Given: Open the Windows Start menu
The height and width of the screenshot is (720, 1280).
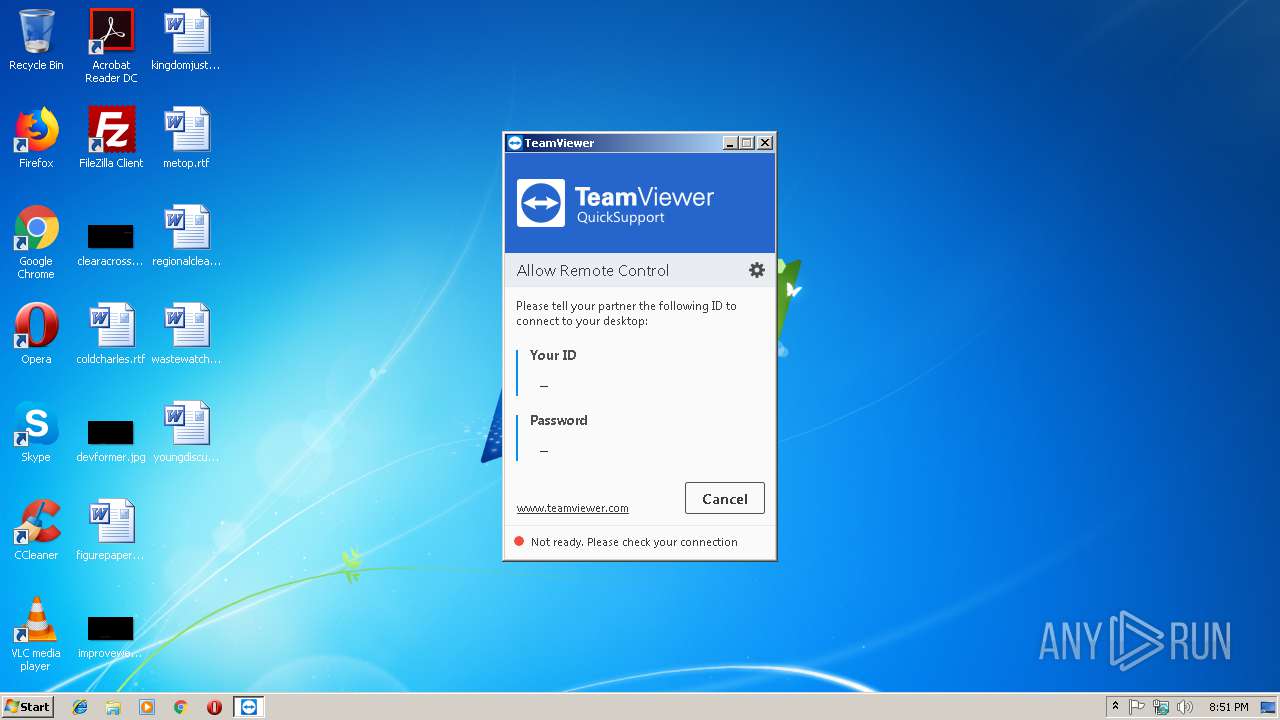Looking at the screenshot, I should [27, 706].
